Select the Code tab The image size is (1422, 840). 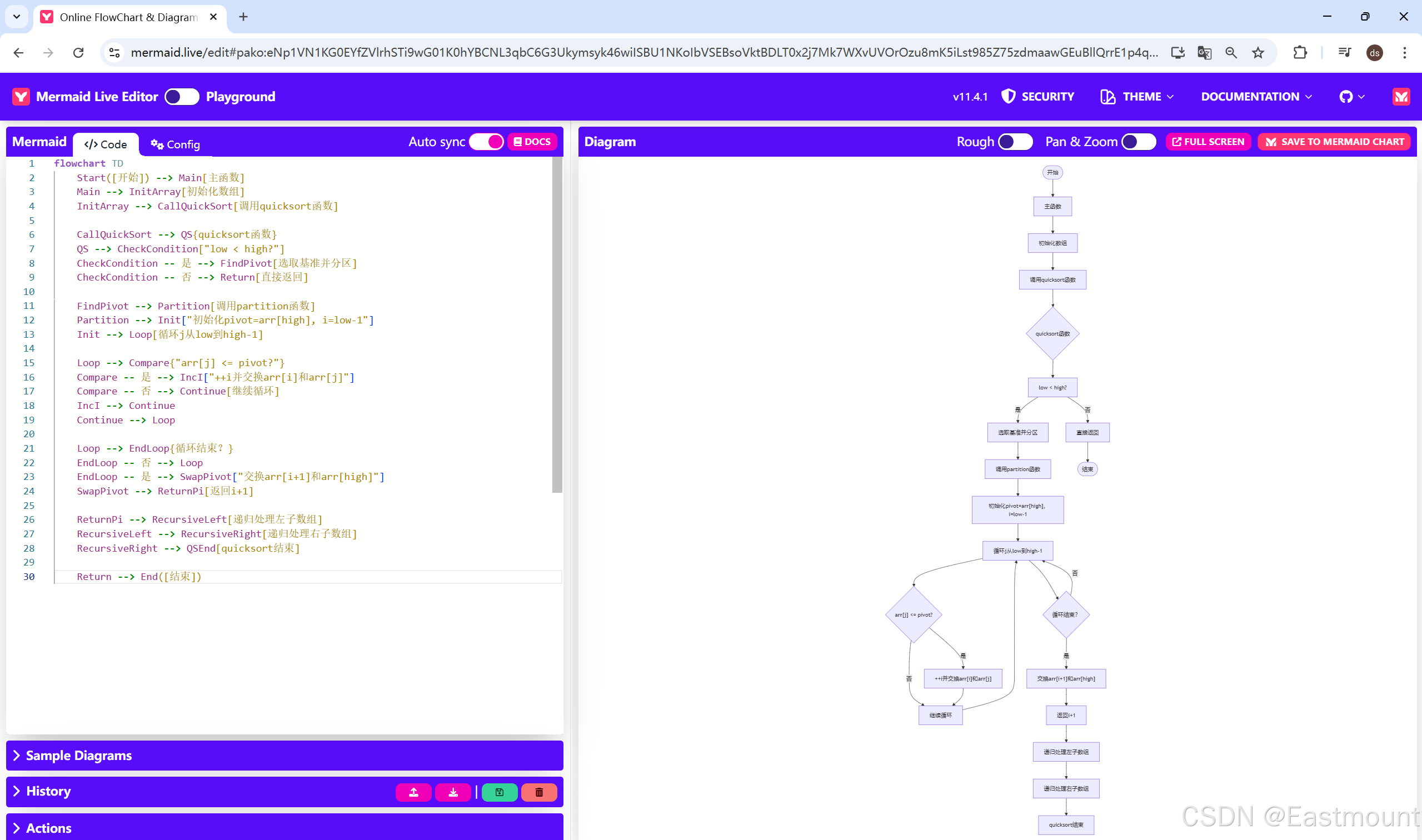(x=106, y=144)
